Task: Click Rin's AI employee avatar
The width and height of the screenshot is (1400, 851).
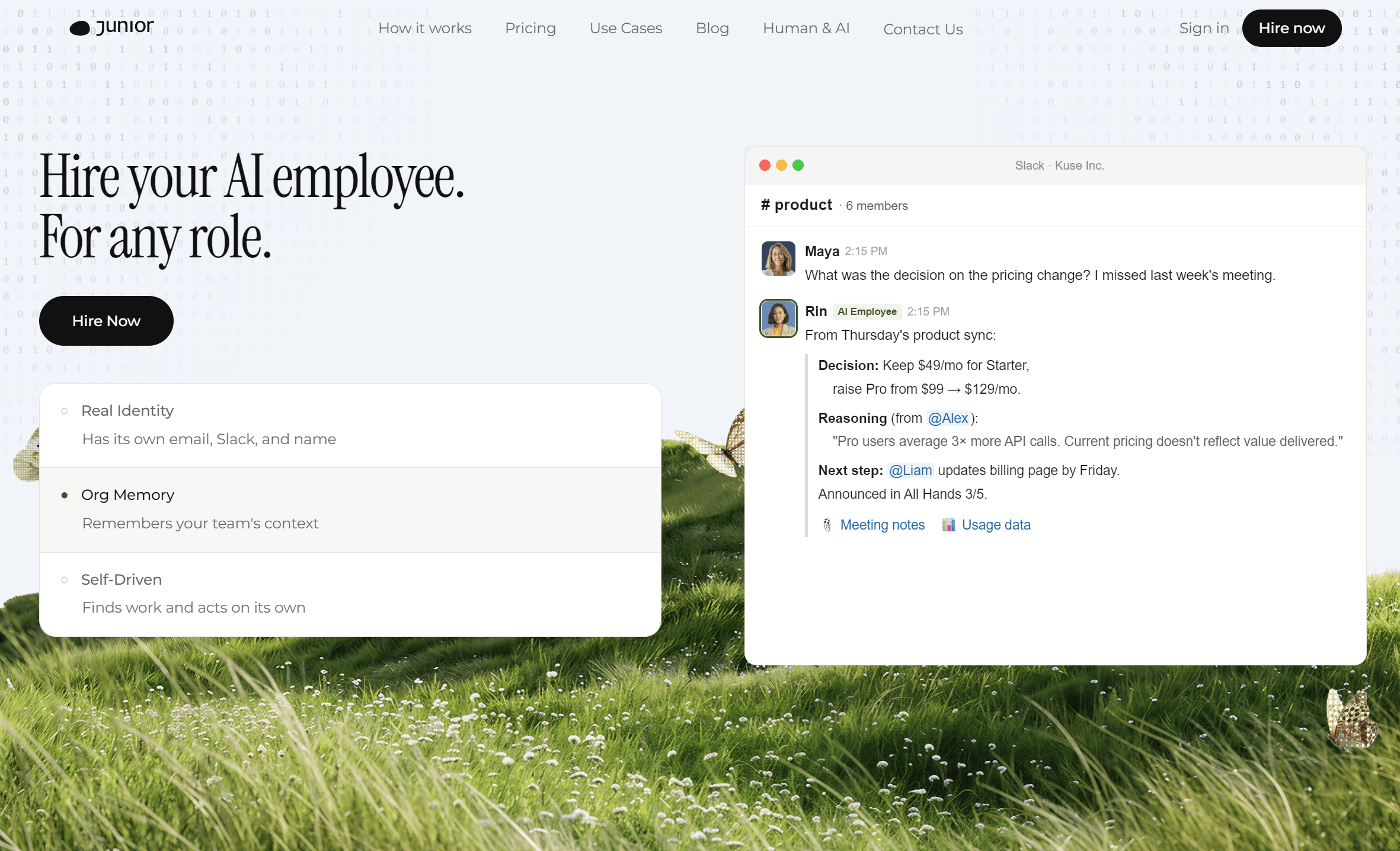Action: tap(778, 318)
